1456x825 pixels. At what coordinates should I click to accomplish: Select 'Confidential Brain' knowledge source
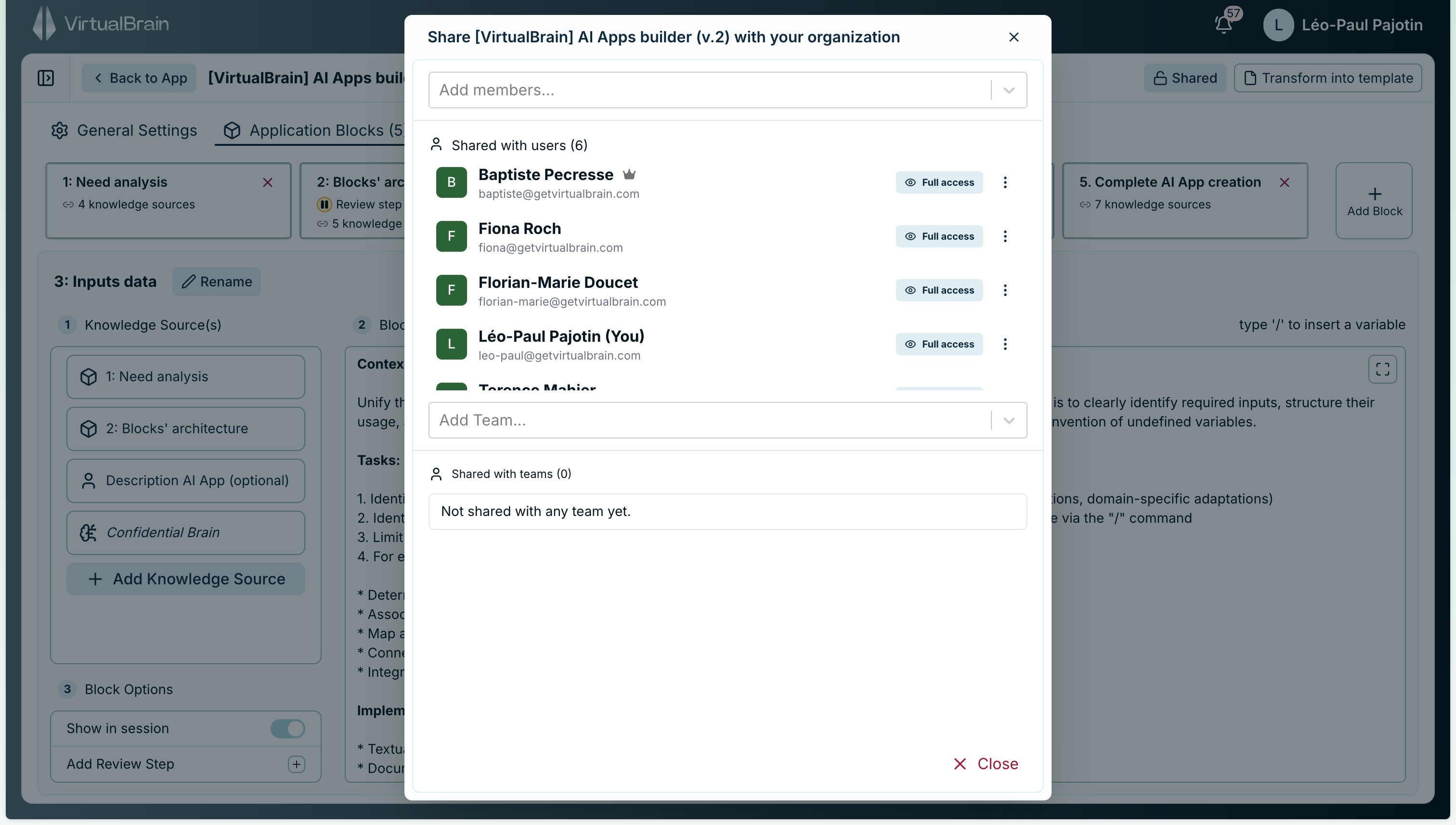[186, 533]
